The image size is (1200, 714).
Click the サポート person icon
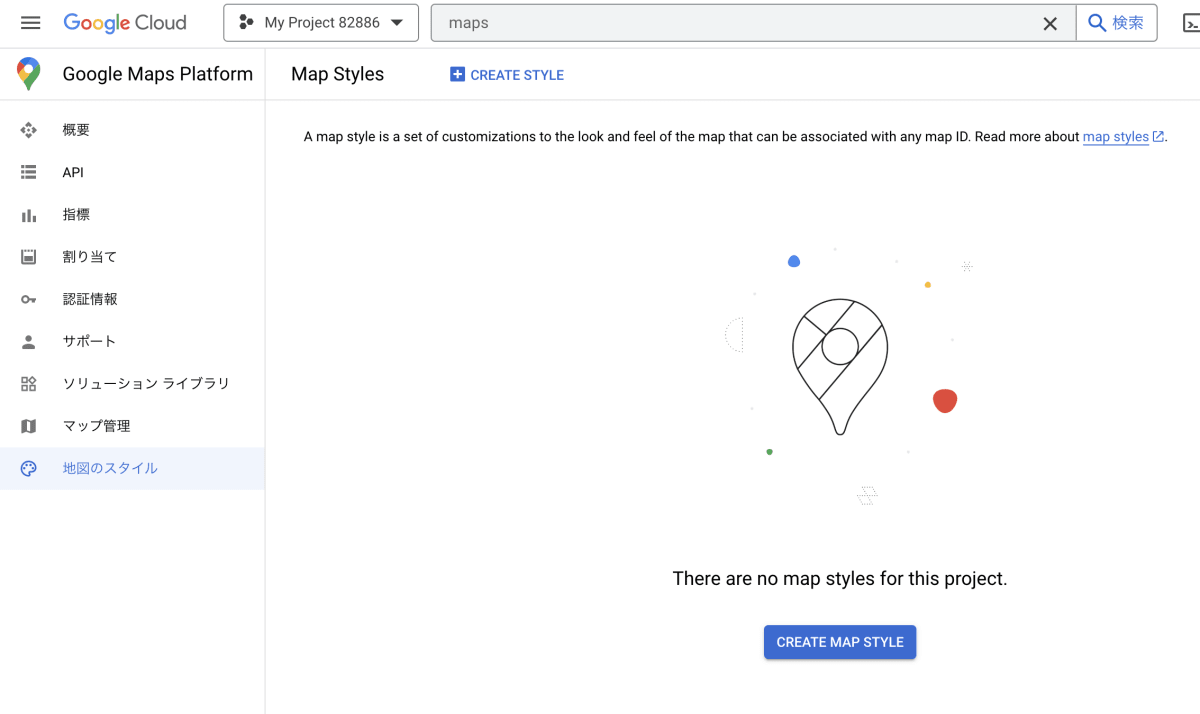click(x=29, y=341)
